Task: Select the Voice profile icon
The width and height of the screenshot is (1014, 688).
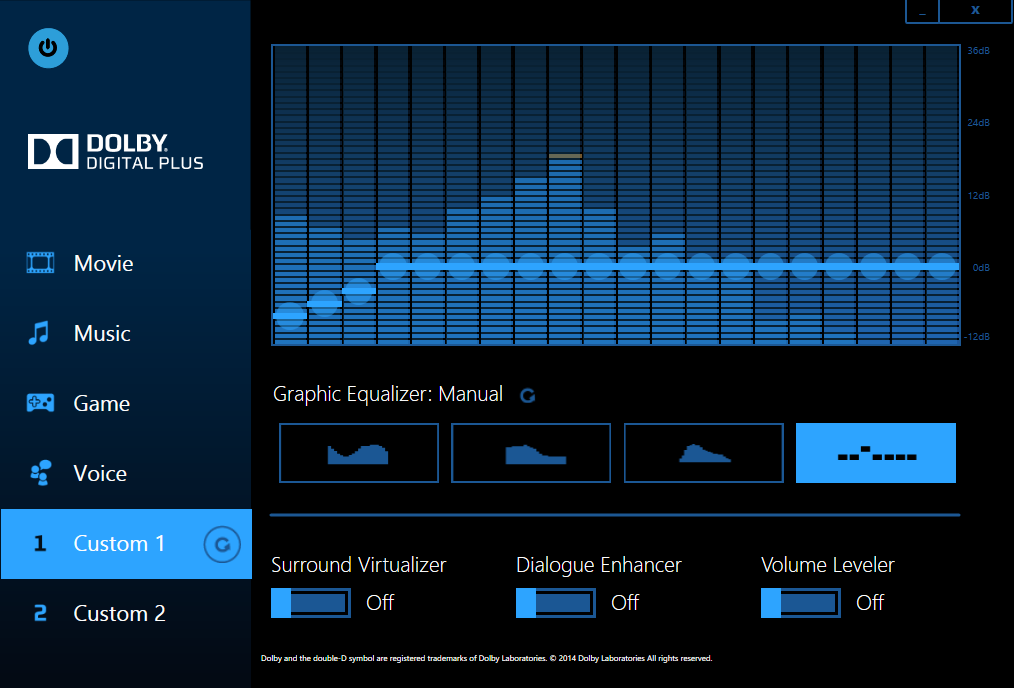Action: point(37,472)
